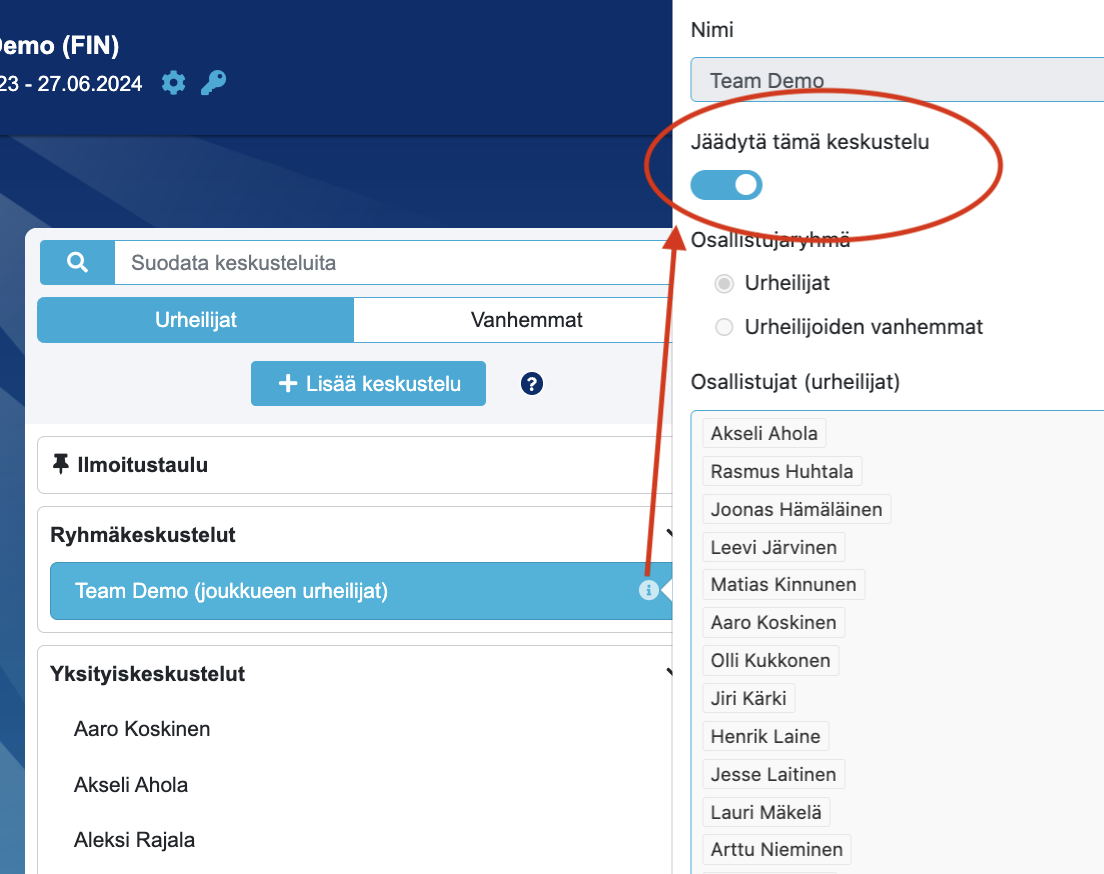Open private chat with Akseli Ahola
1104x874 pixels.
131,785
